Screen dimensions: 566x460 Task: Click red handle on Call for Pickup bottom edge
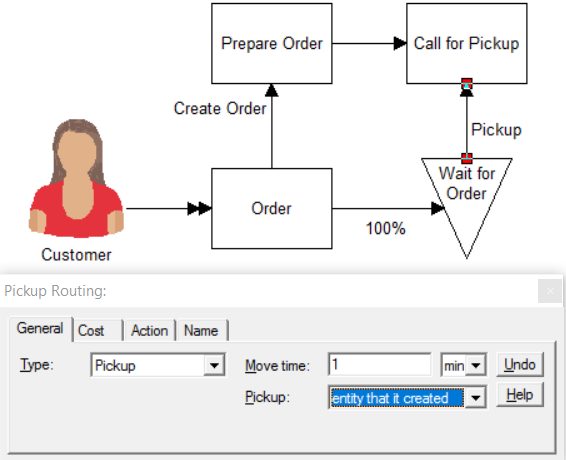click(467, 84)
